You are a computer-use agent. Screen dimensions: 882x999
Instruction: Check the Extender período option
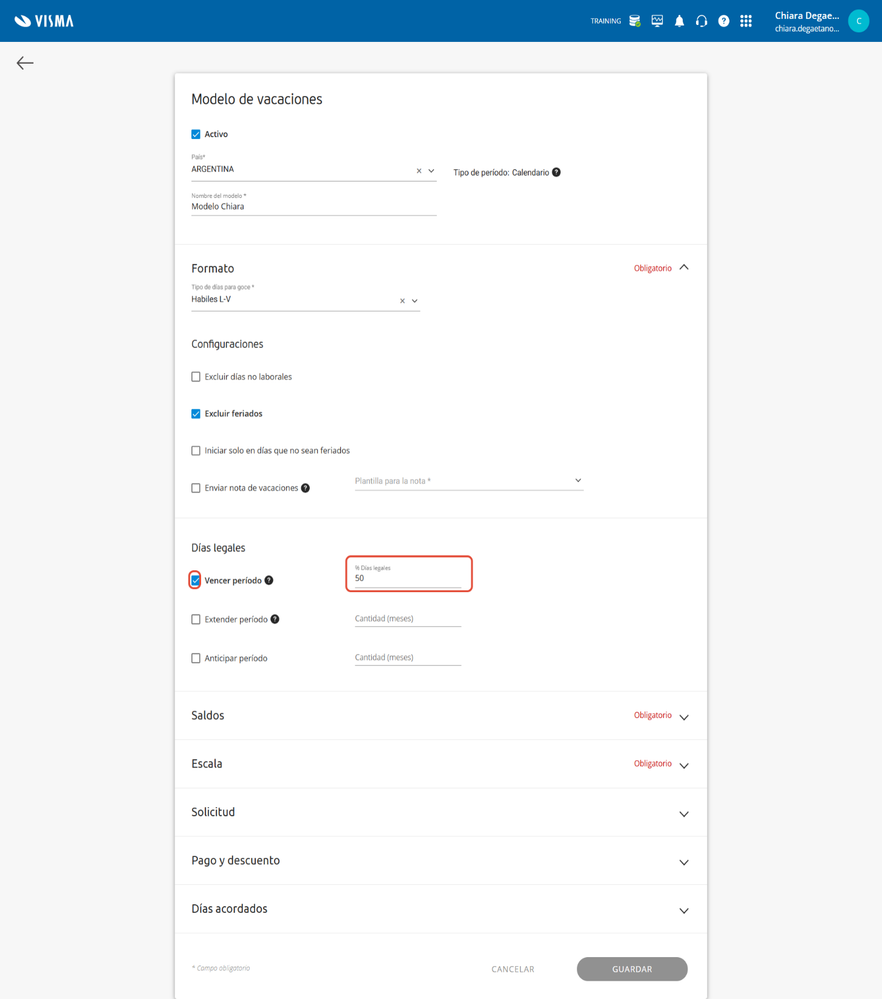coord(196,619)
